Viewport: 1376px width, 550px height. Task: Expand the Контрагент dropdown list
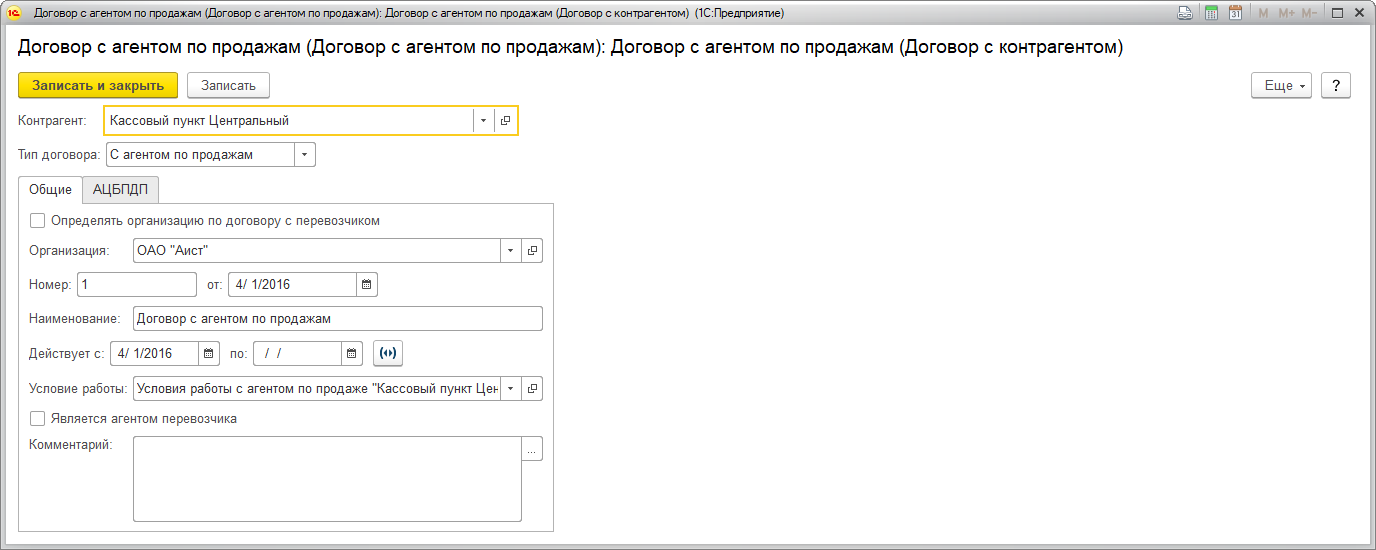(x=483, y=121)
